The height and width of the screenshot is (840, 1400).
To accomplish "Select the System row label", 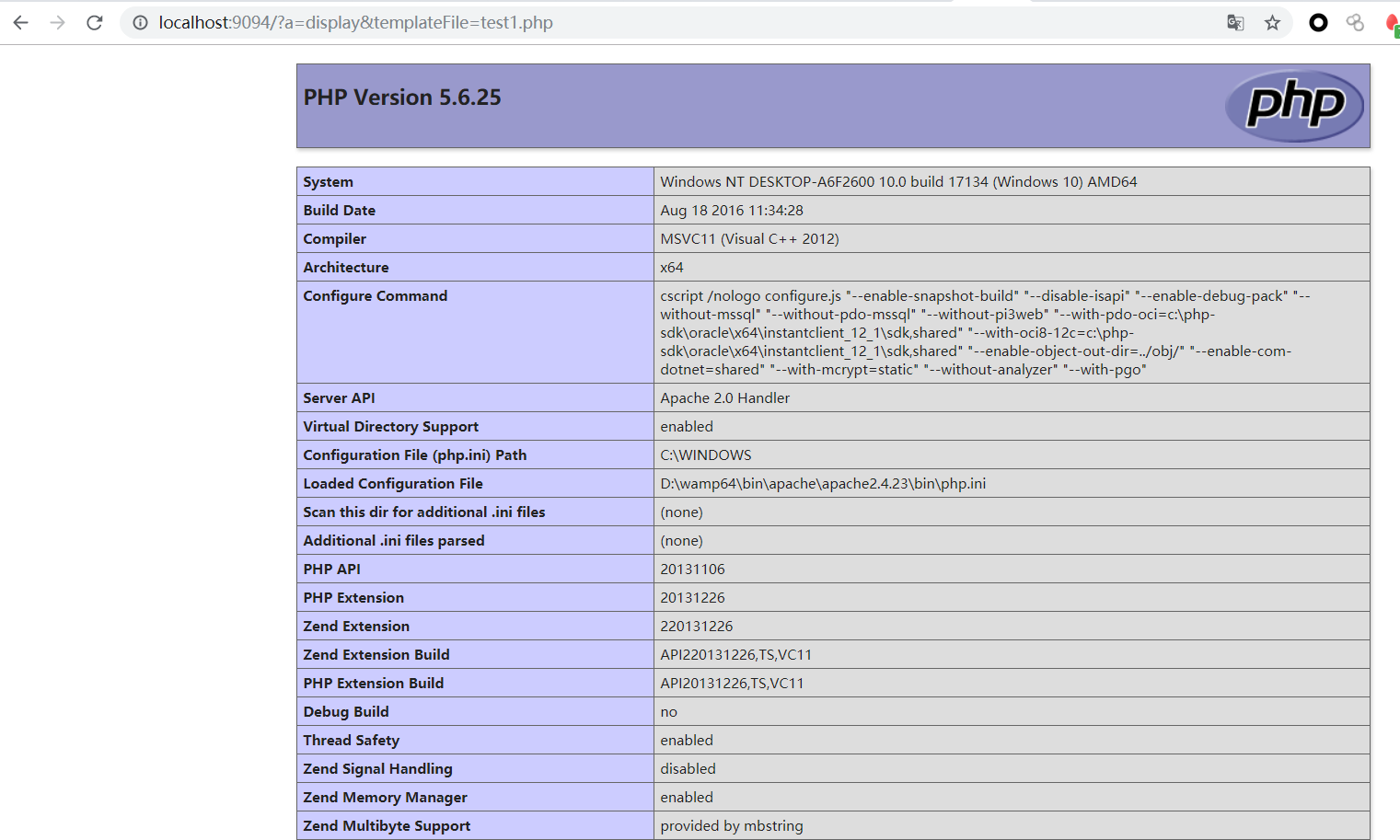I will 328,182.
